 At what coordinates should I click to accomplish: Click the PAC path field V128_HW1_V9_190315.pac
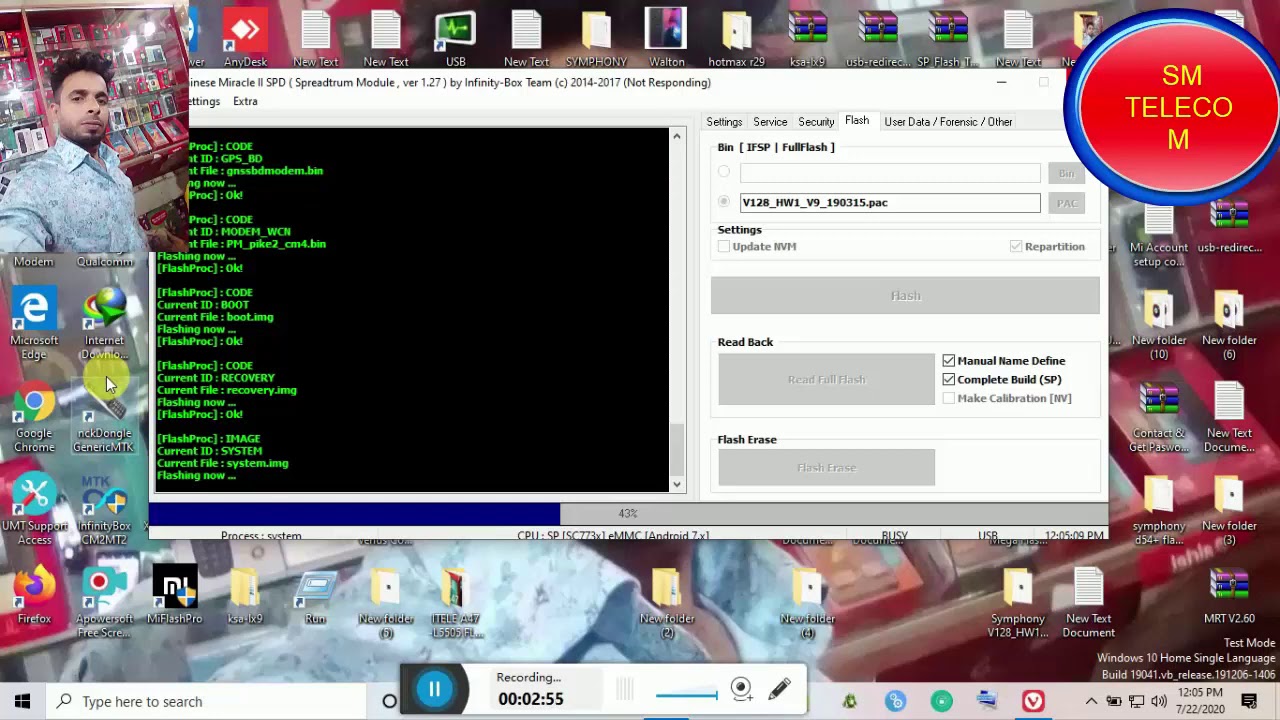pos(890,203)
